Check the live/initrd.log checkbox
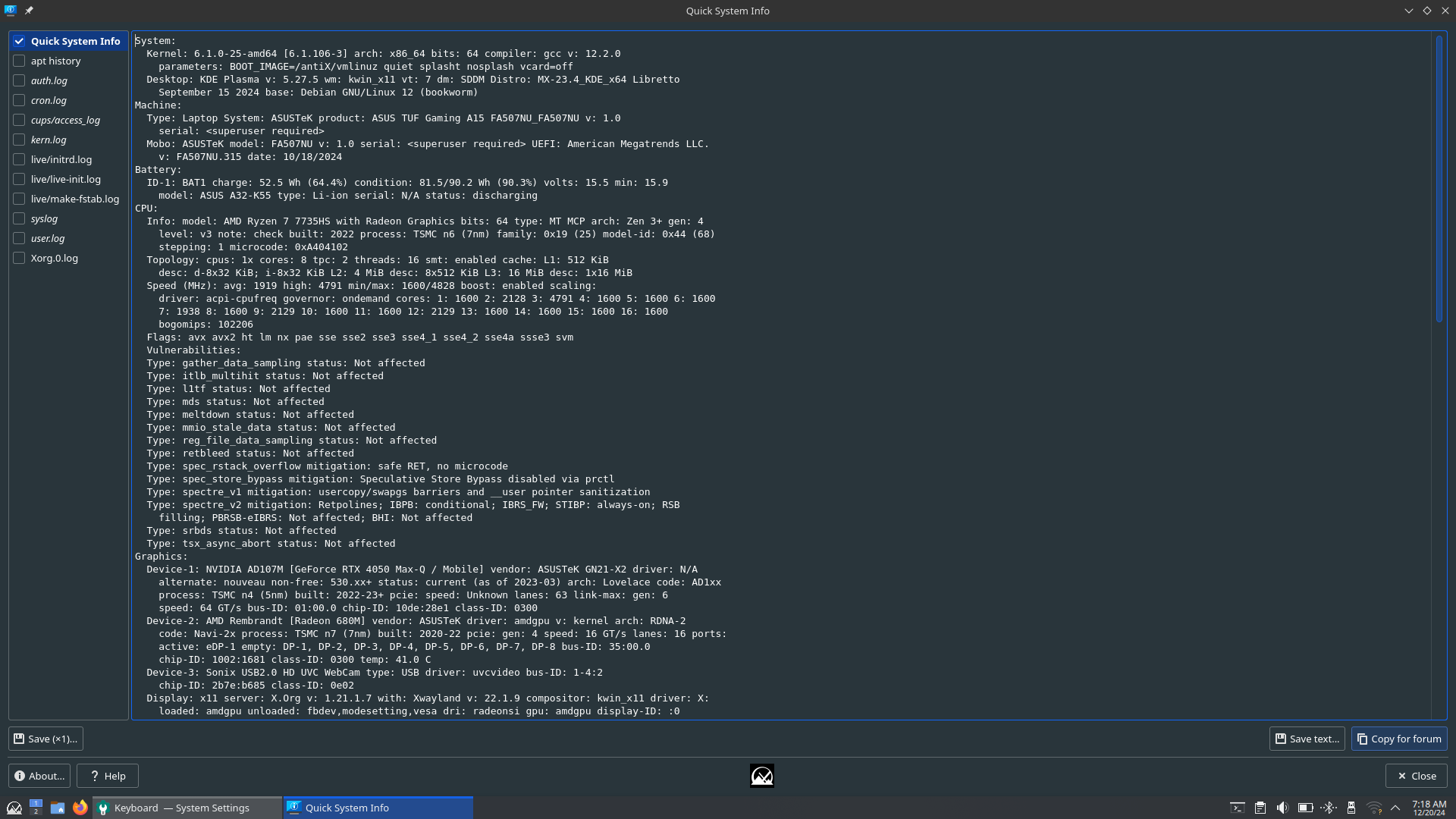Screen dimensions: 1456x819 click(x=19, y=159)
